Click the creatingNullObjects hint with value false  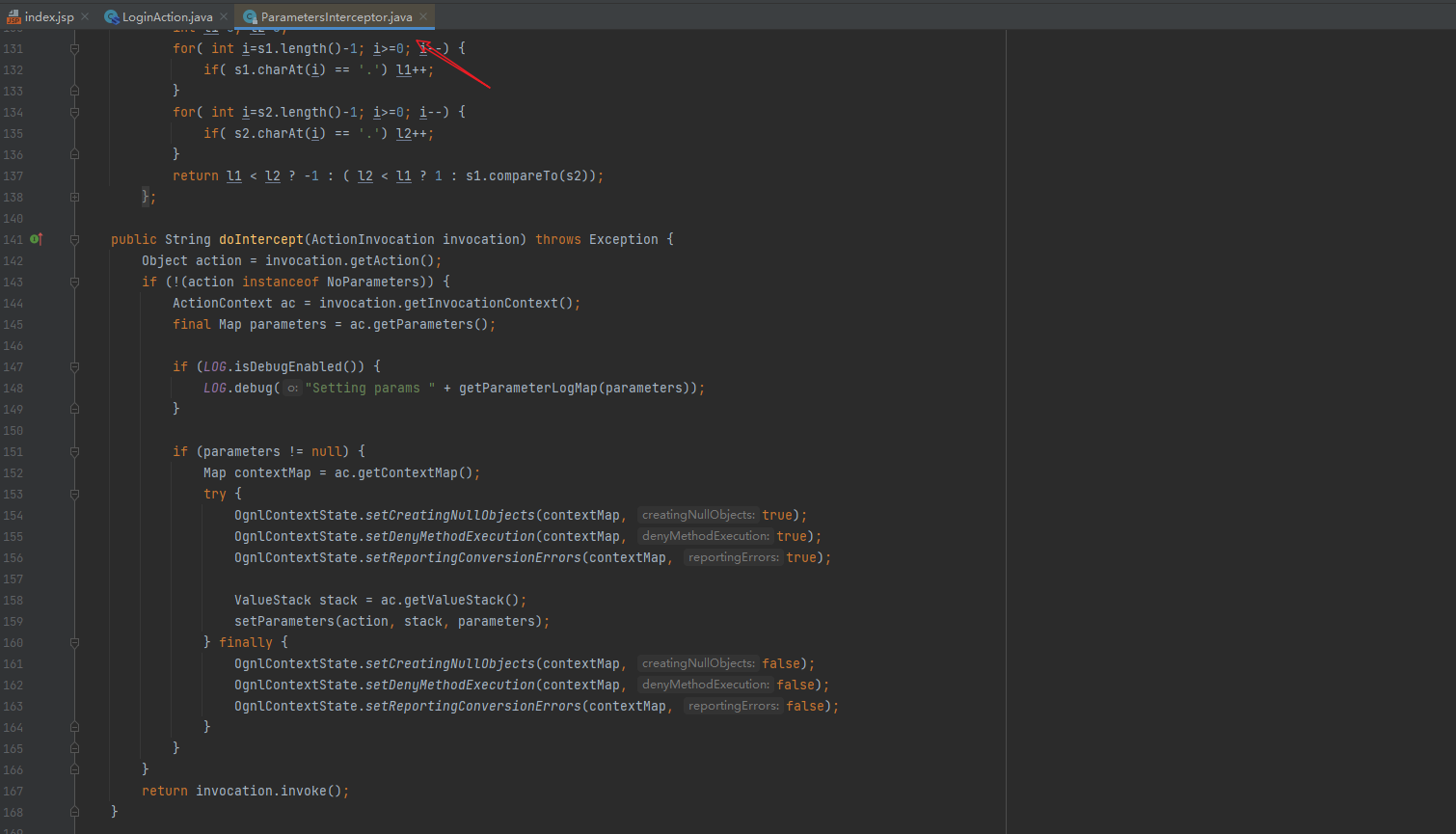tap(698, 663)
